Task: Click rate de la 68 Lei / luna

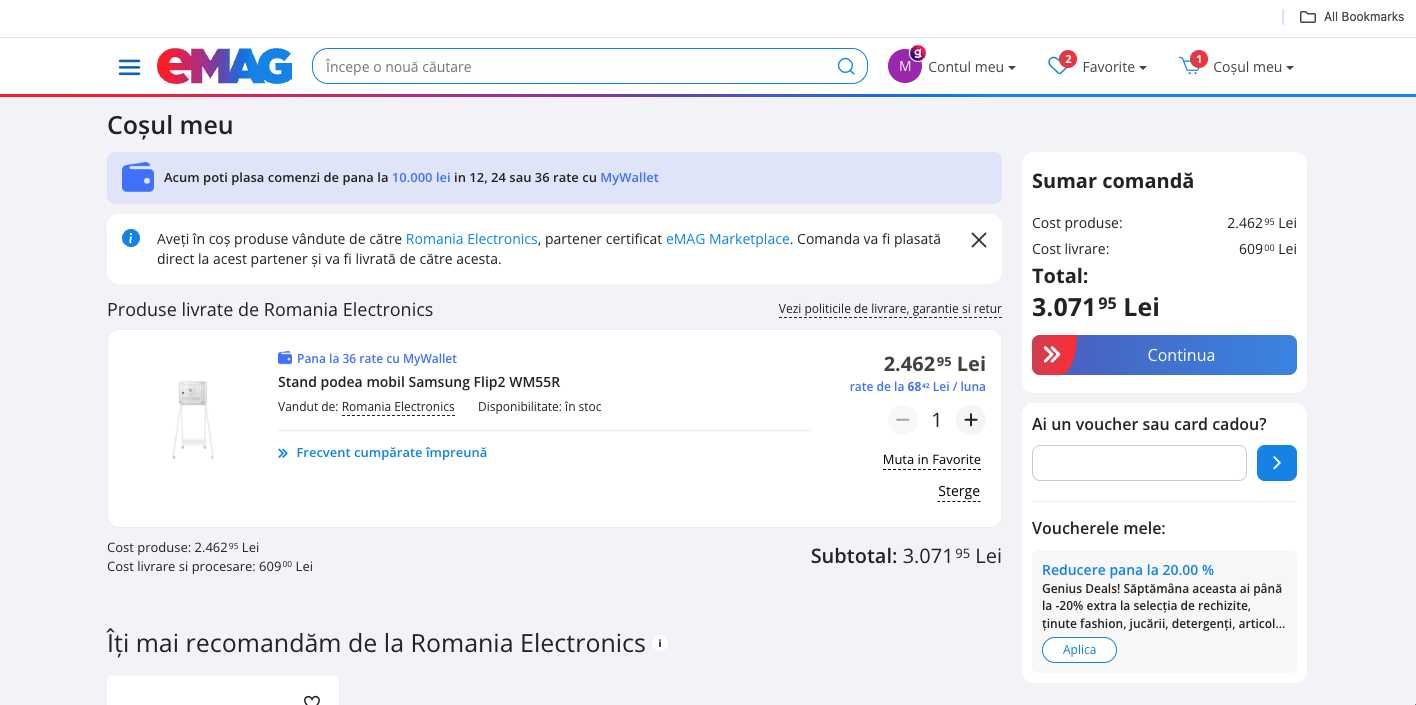Action: point(918,387)
